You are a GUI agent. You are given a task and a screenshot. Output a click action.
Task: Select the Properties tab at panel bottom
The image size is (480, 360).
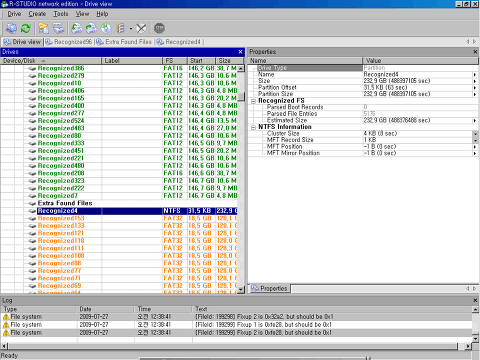(x=269, y=288)
